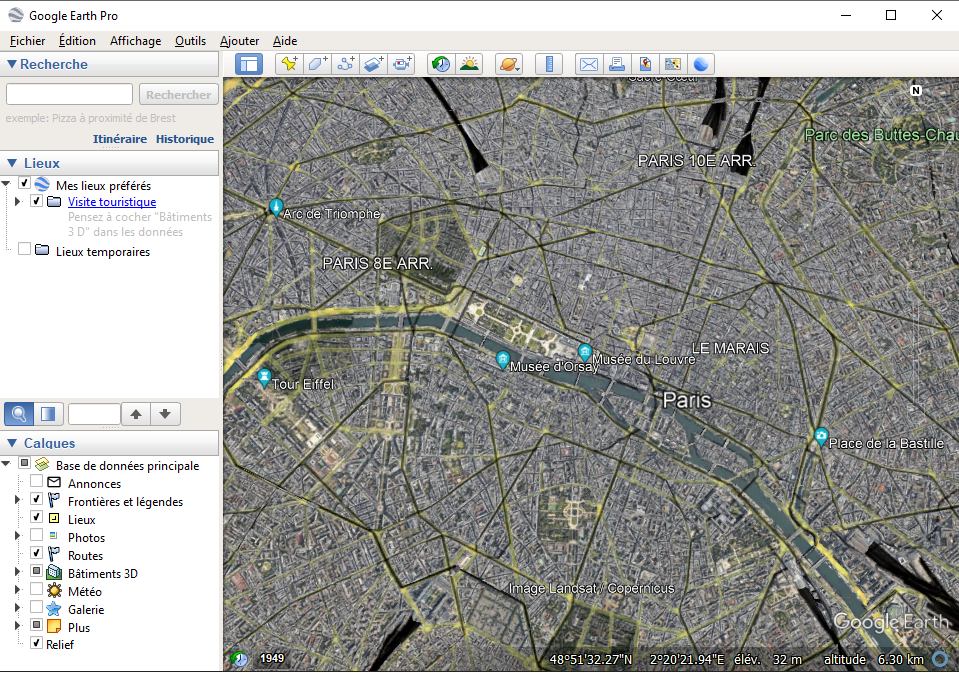Check the Lieux temporaires checkbox
The width and height of the screenshot is (959, 673).
click(x=24, y=249)
